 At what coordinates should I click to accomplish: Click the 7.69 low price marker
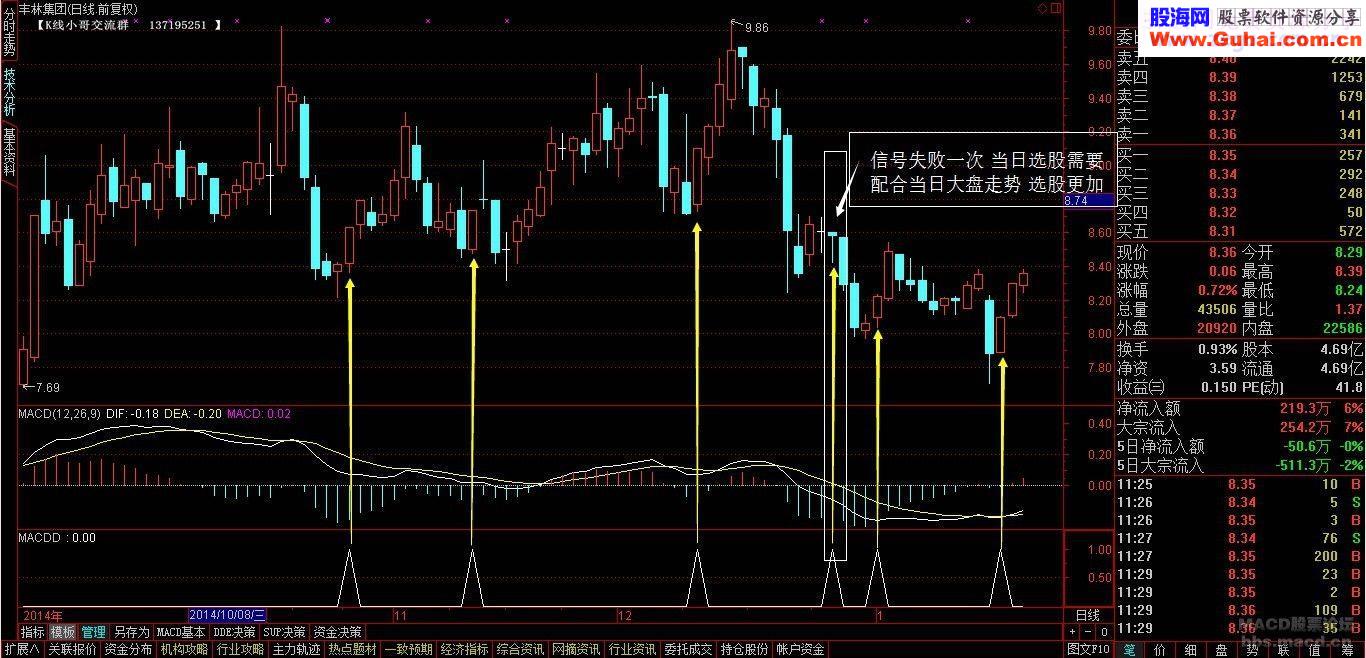tap(47, 387)
